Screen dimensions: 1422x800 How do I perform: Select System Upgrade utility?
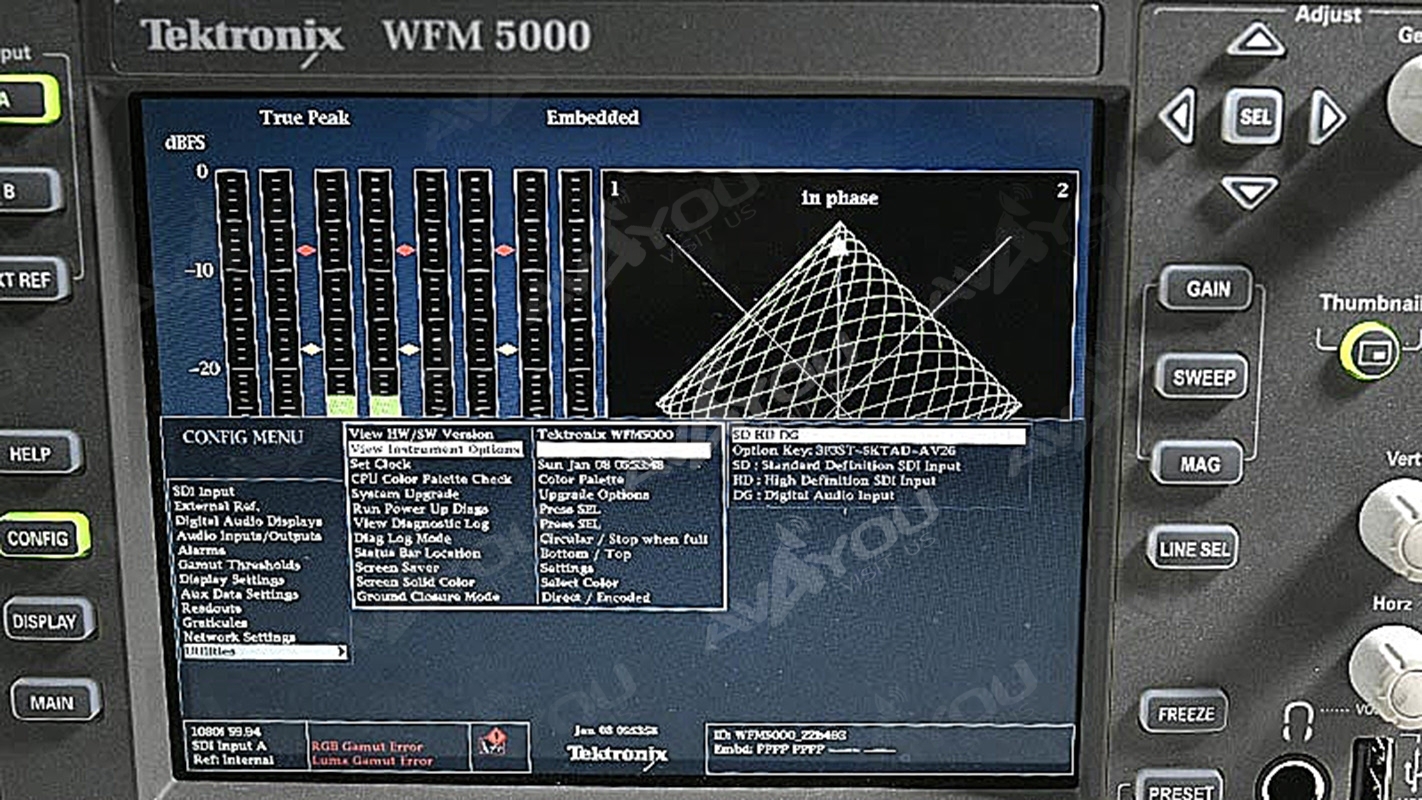tap(406, 494)
